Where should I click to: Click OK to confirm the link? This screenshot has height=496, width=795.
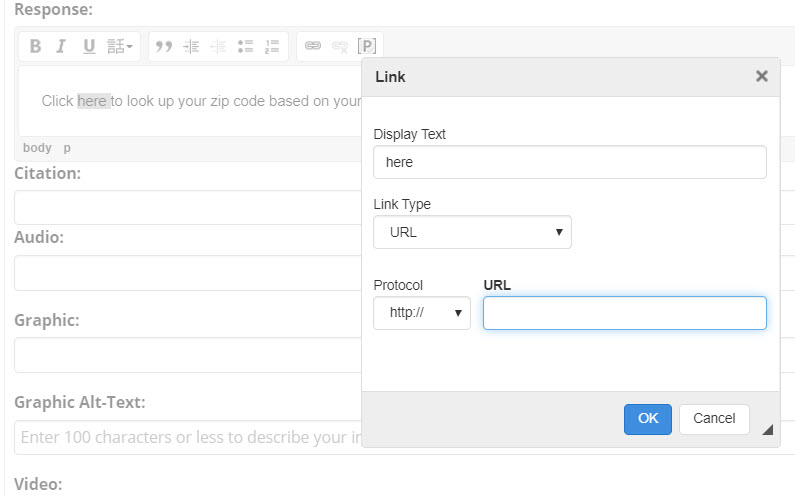[648, 419]
